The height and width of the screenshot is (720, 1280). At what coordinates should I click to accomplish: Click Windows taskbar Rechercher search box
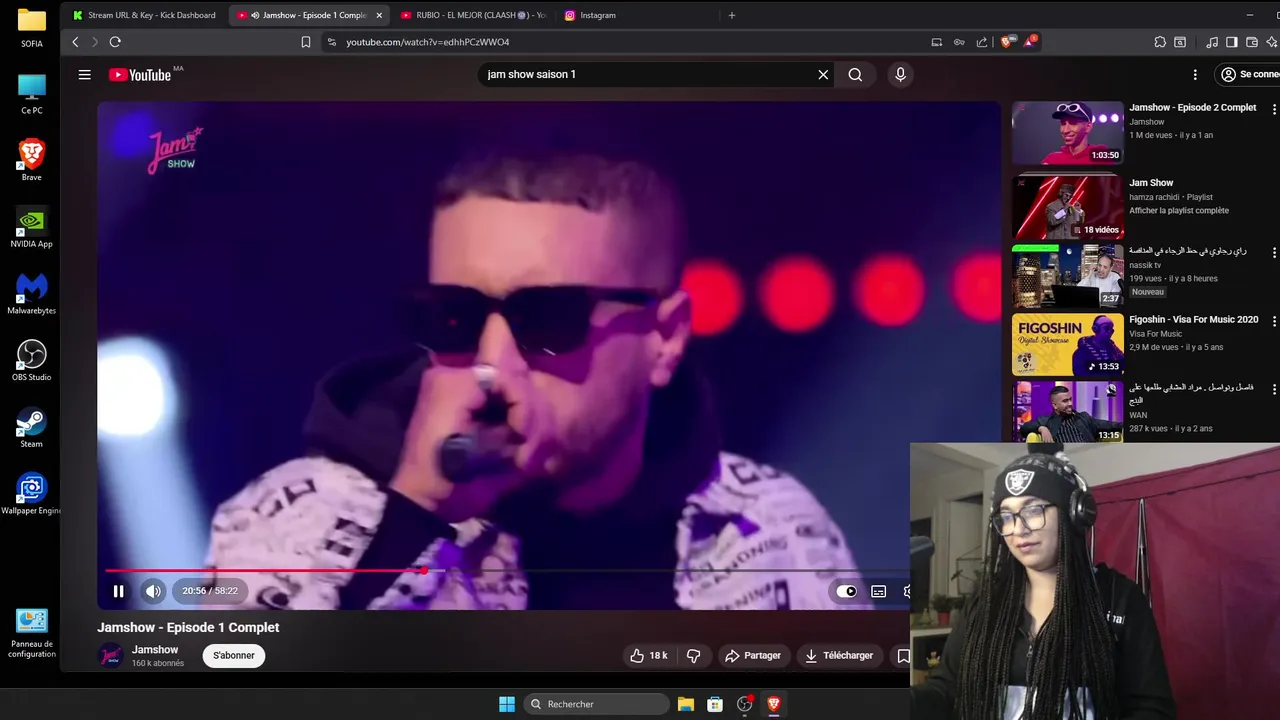coord(596,704)
